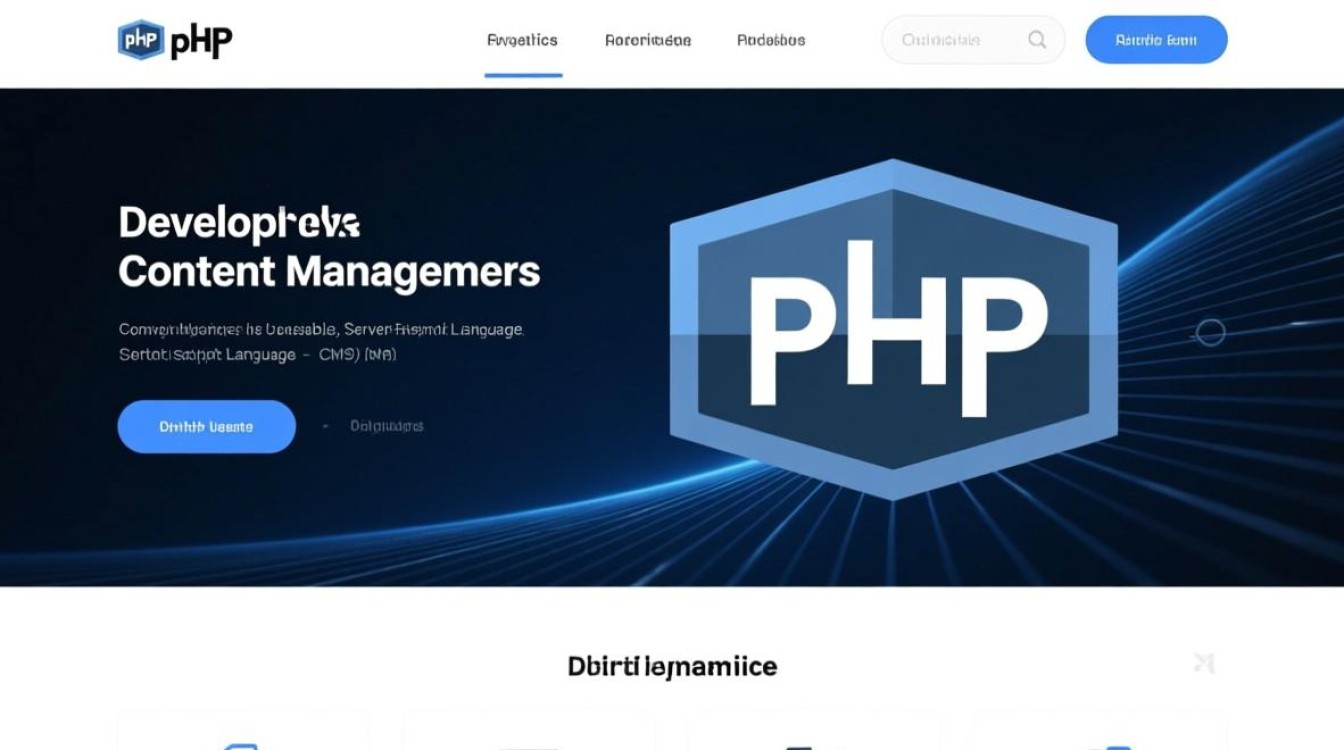Image resolution: width=1344 pixels, height=750 pixels.
Task: Click the "Content Managemers" hero headline
Action: (x=329, y=272)
